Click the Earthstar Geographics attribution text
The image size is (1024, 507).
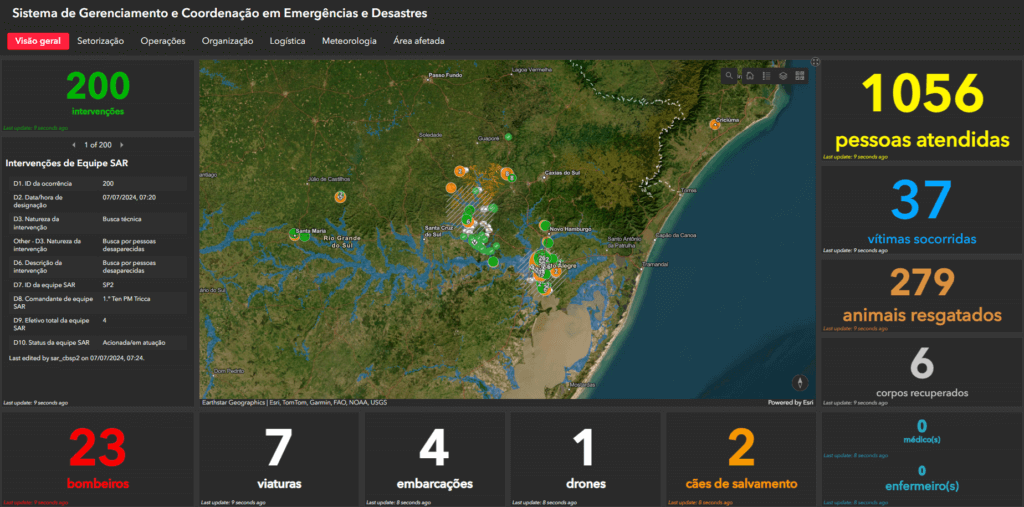coord(295,402)
